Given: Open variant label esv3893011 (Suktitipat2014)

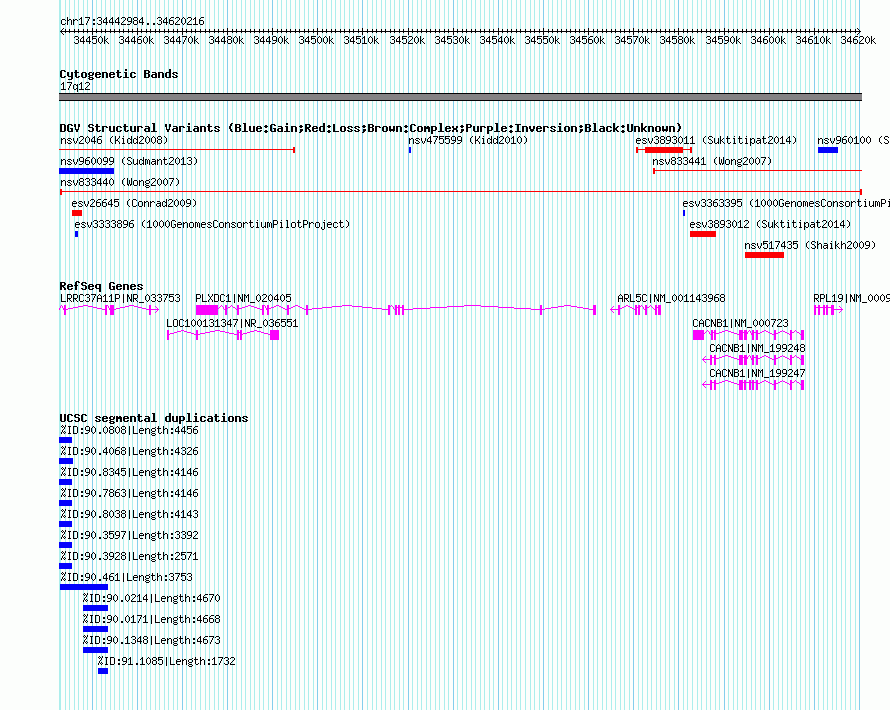Looking at the screenshot, I should click(716, 140).
